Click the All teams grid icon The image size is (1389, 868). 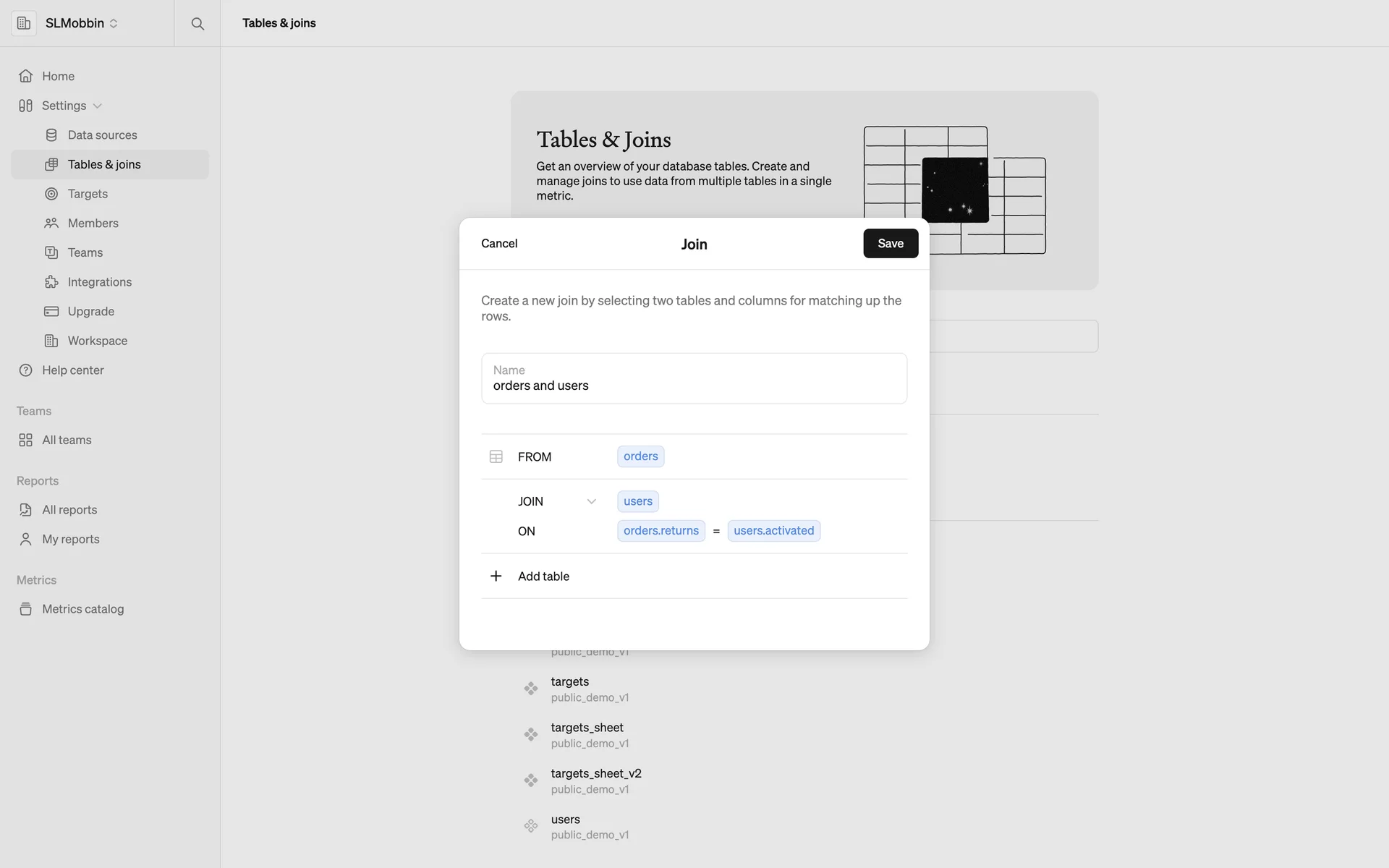tap(26, 440)
